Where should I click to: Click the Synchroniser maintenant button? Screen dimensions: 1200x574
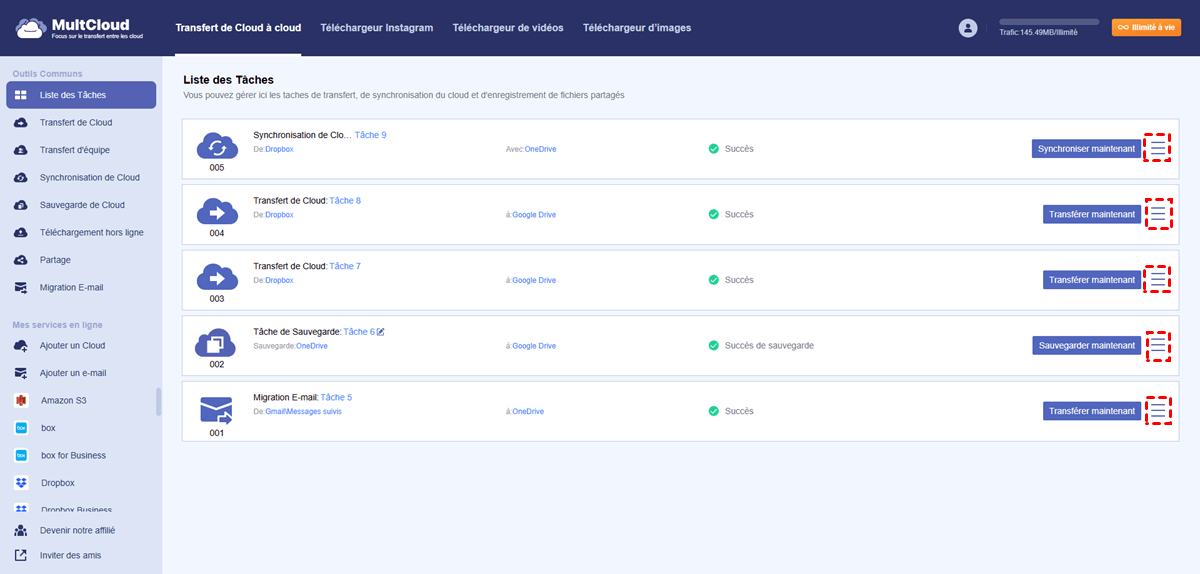click(1086, 149)
